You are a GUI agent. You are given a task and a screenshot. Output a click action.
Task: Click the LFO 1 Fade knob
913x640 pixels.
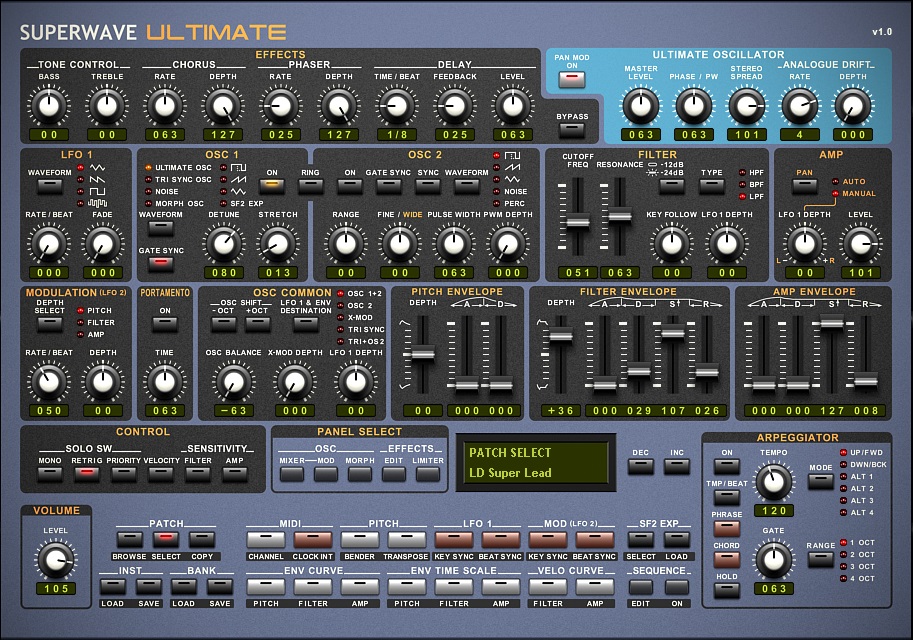tap(102, 244)
